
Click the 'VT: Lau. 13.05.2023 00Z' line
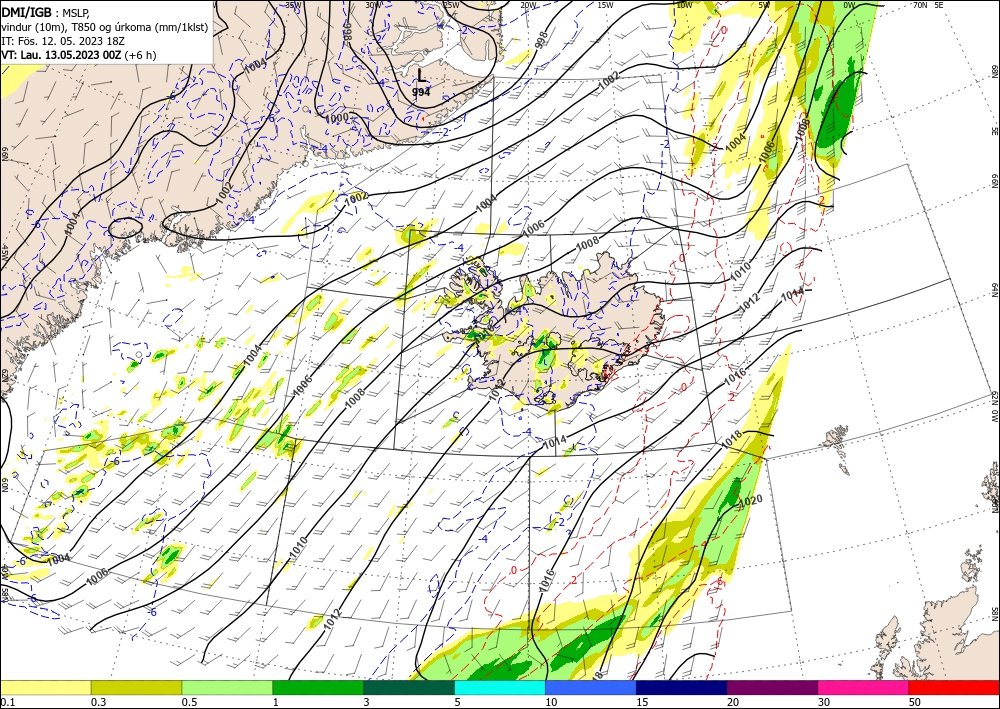[x=62, y=55]
